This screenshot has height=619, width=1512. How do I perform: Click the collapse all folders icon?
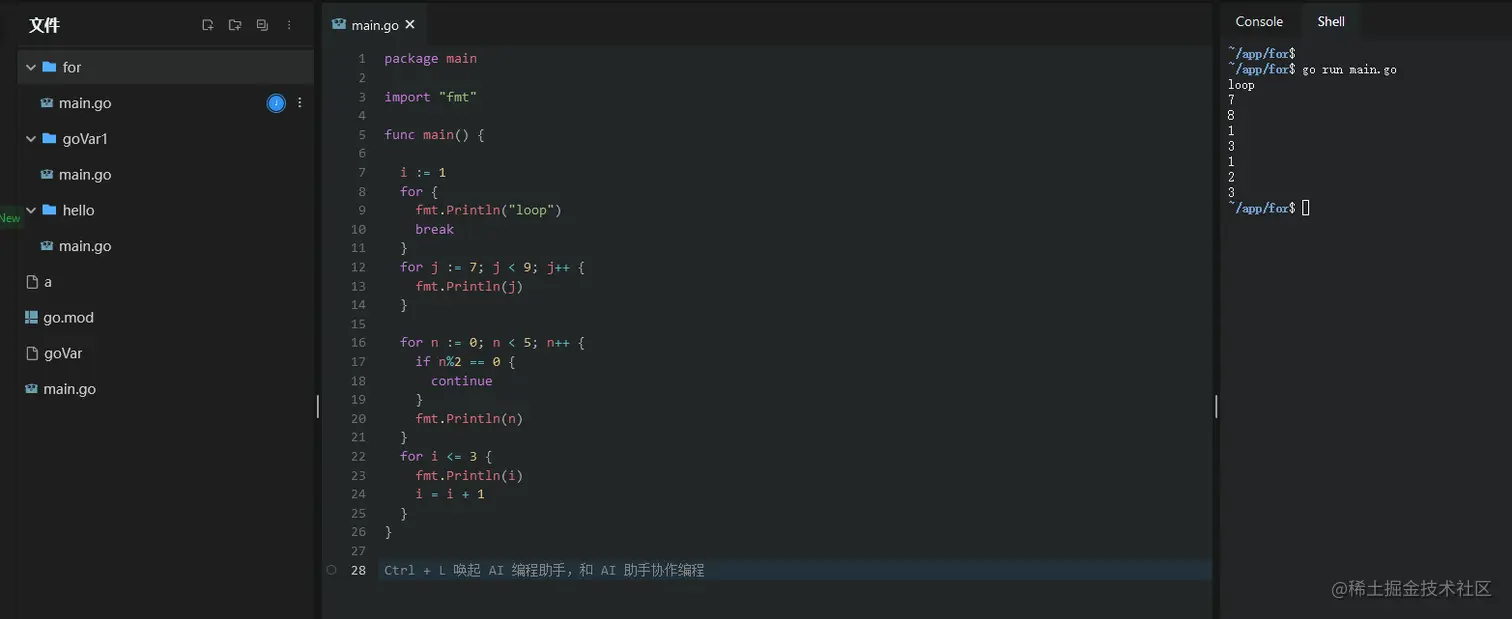click(262, 25)
